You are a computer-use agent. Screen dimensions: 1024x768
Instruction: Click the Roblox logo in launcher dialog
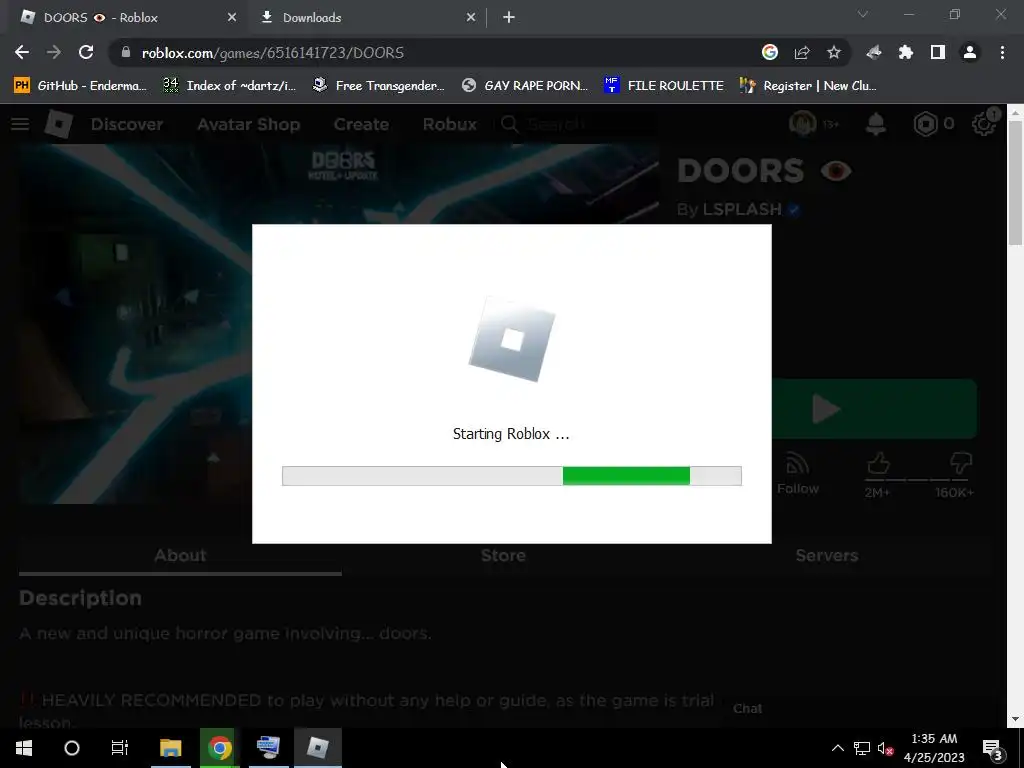tap(512, 340)
